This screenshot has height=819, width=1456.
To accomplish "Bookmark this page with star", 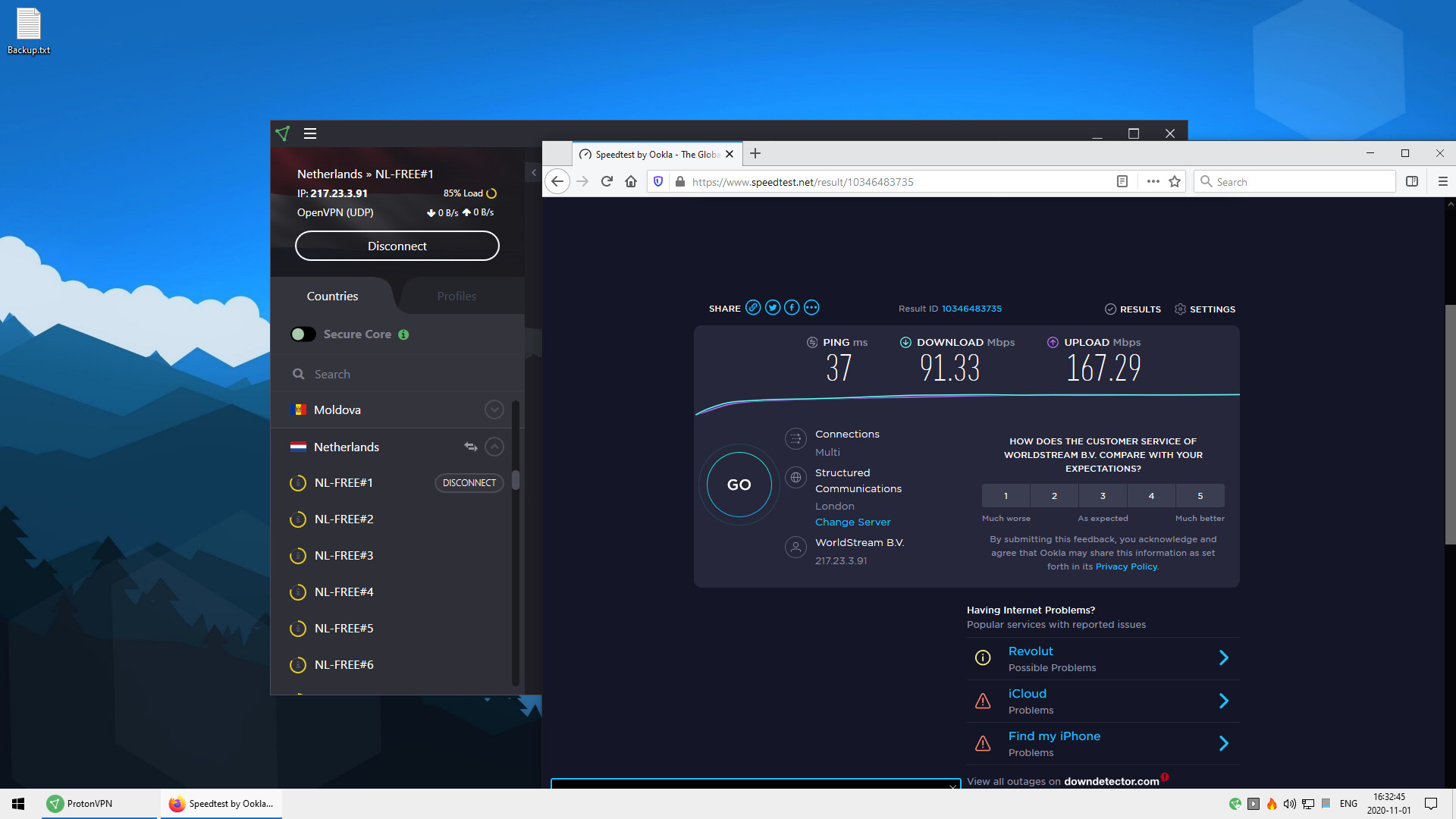I will [1175, 181].
